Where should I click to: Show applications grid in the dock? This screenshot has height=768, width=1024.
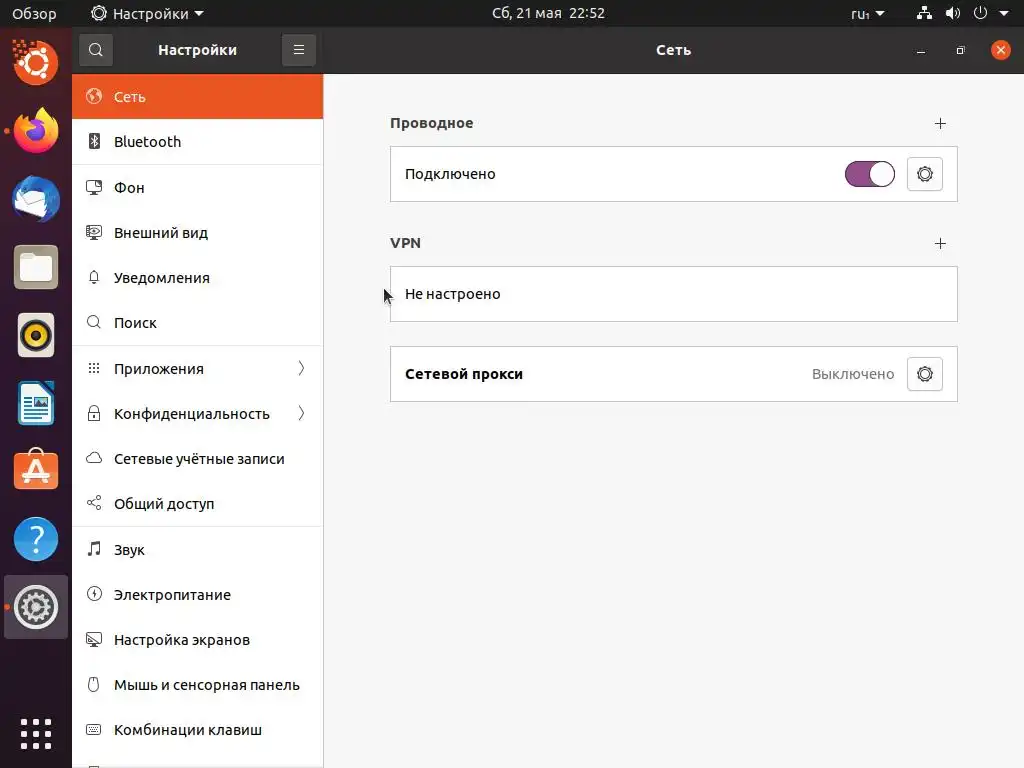point(36,733)
